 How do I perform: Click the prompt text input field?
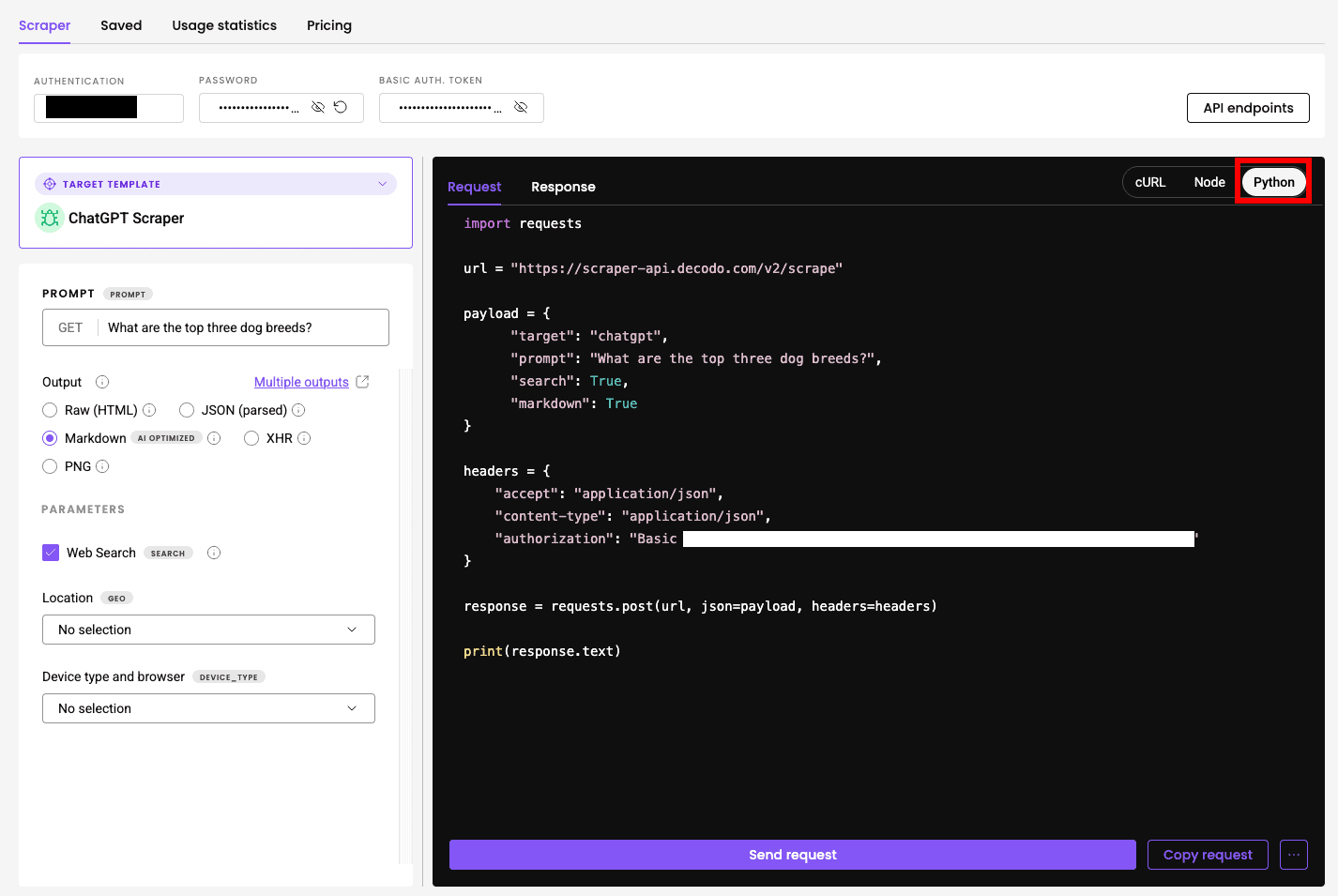[x=244, y=327]
